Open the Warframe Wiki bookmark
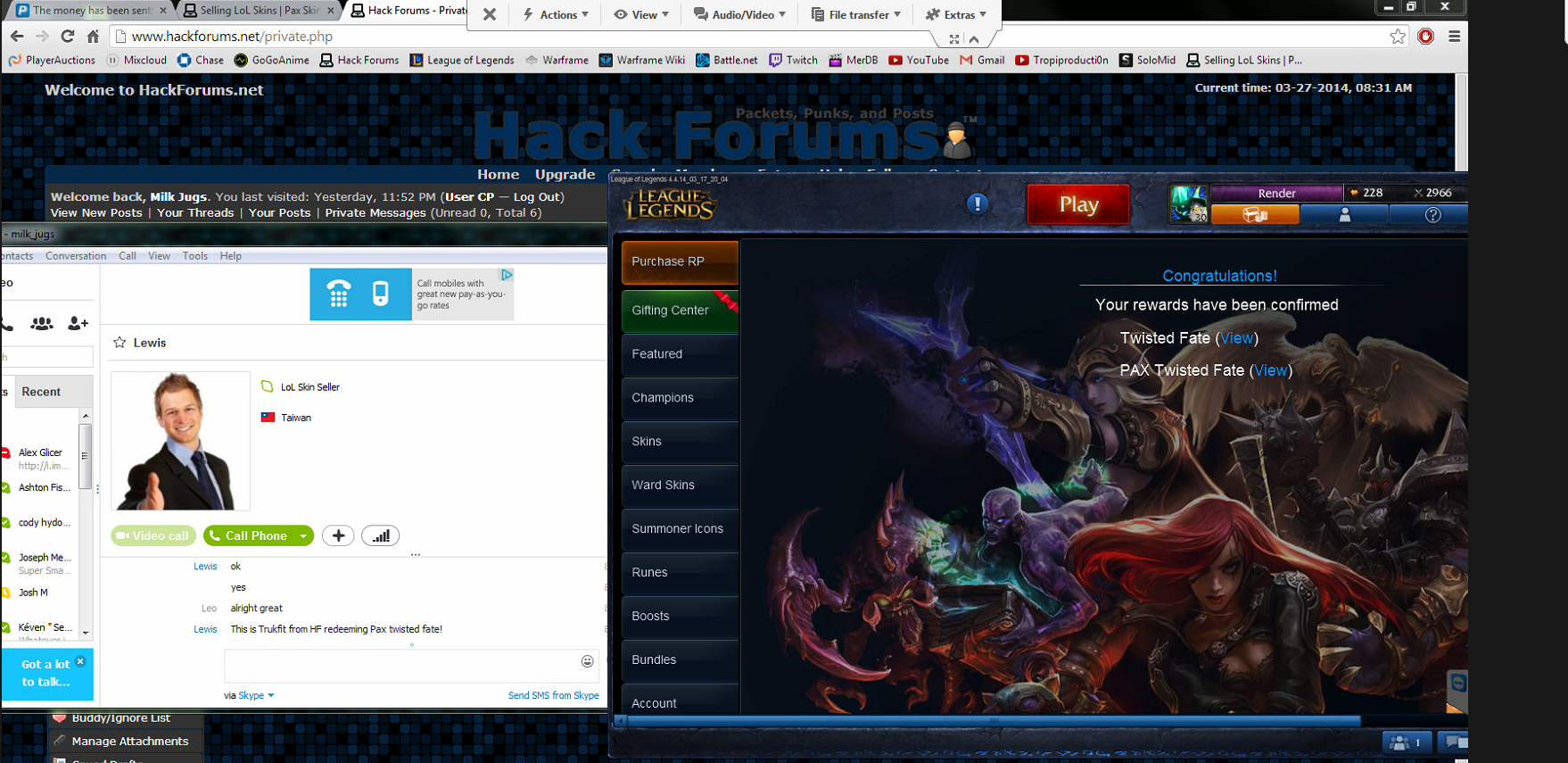Screen dimensions: 1568x763 [x=642, y=60]
